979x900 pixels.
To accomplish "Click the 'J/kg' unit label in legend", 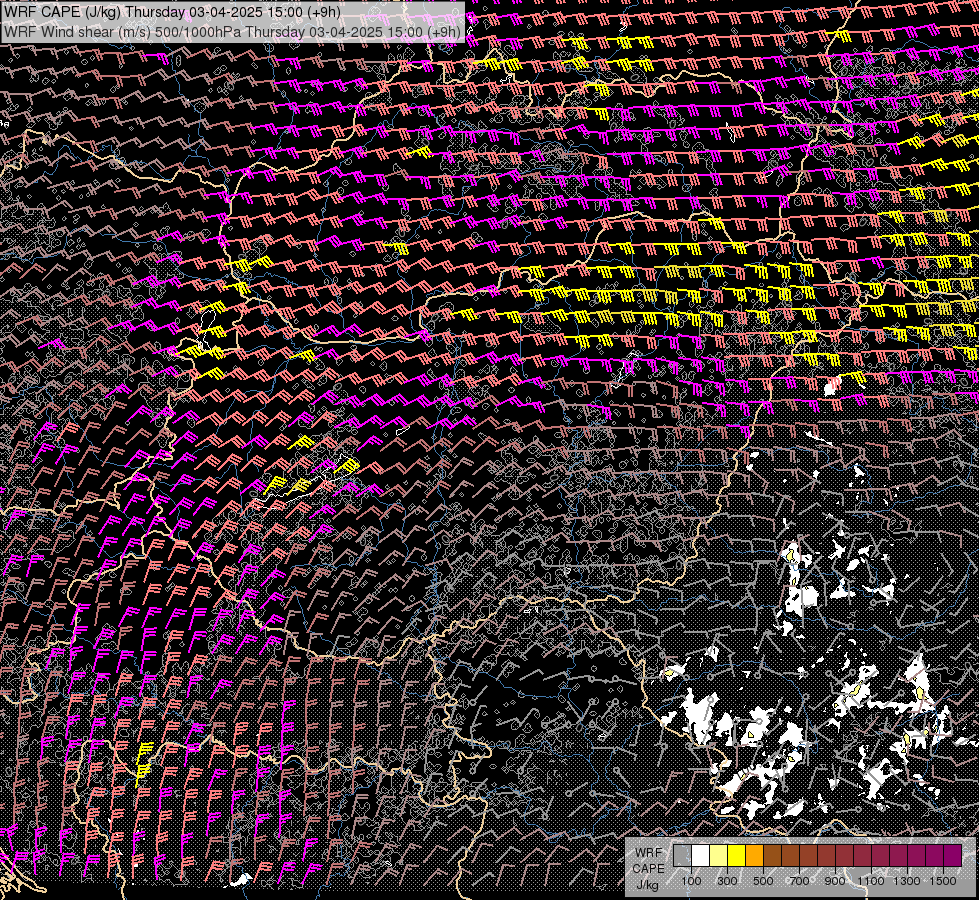I will point(647,885).
